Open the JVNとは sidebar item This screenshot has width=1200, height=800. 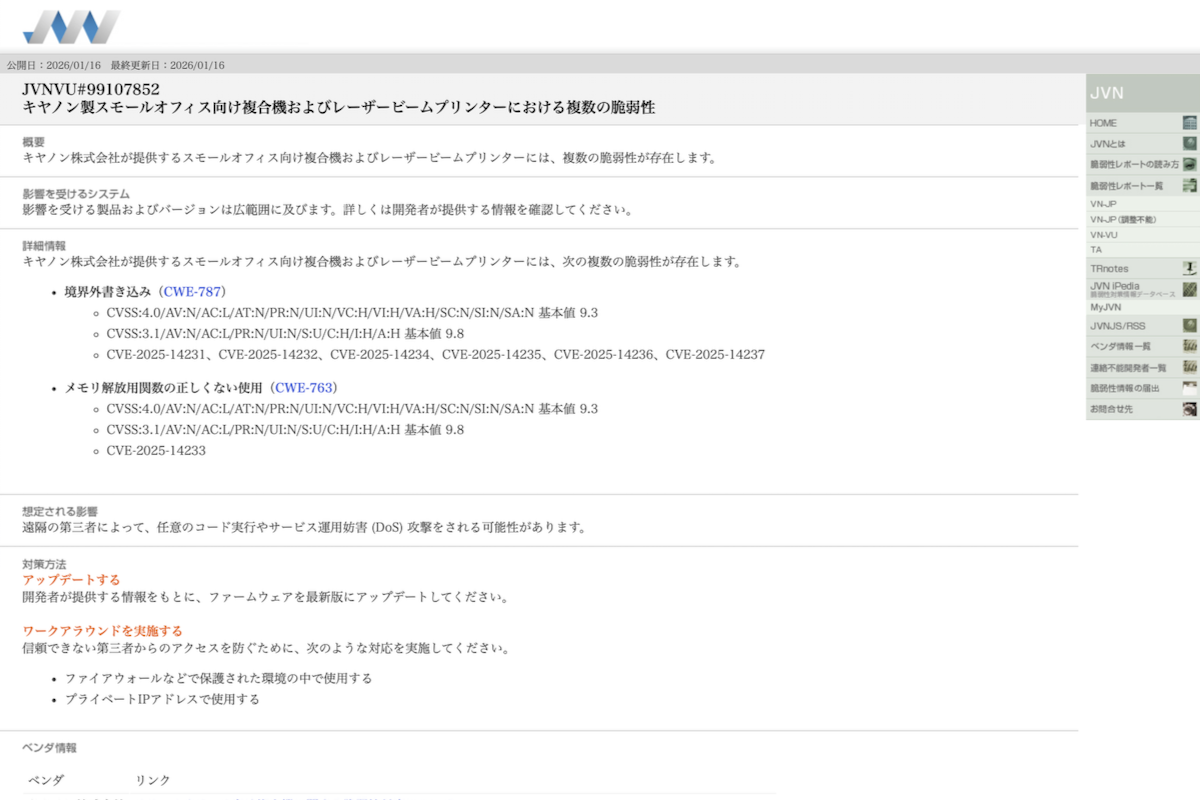(1143, 144)
